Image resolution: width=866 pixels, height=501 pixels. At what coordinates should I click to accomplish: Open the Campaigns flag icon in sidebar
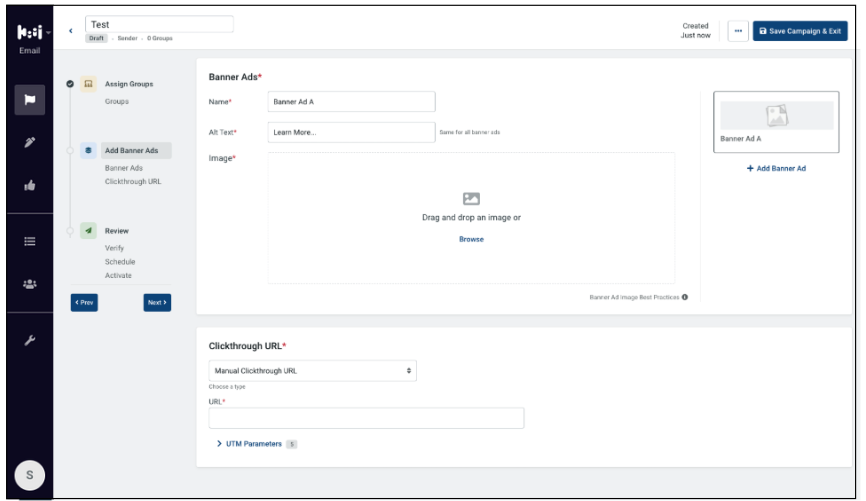(x=30, y=99)
